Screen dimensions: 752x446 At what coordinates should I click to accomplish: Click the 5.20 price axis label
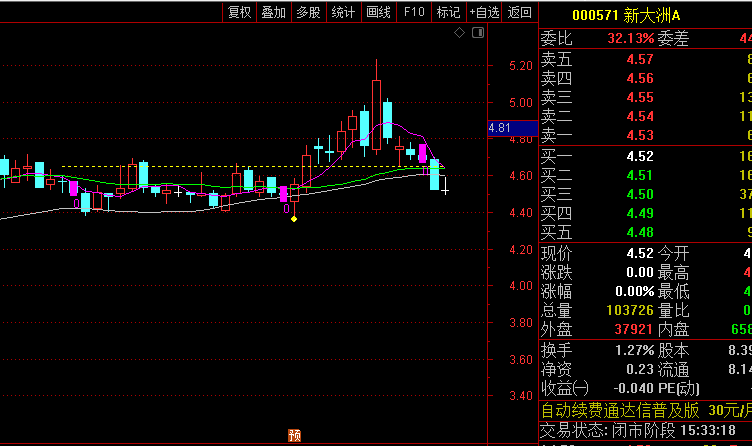521,66
